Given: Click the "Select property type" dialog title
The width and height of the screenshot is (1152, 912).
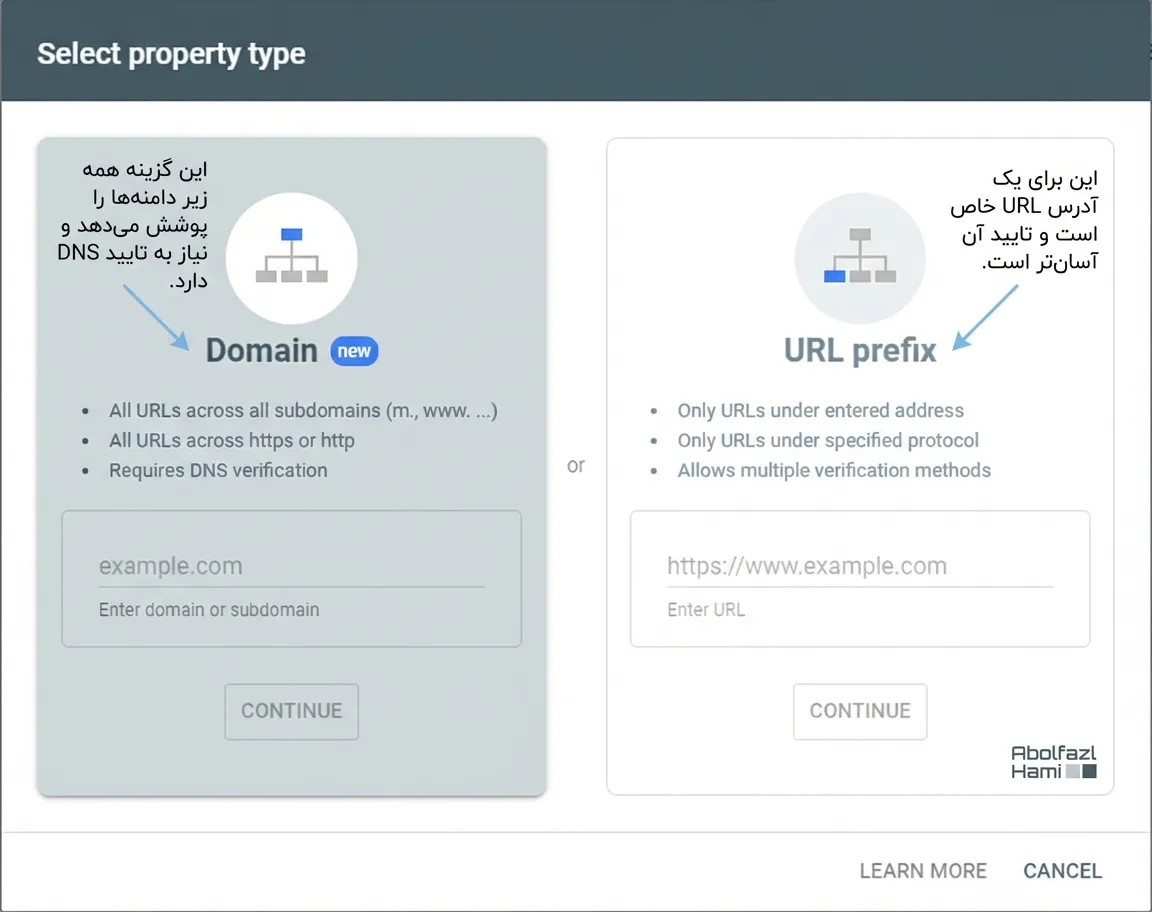Looking at the screenshot, I should click(171, 54).
